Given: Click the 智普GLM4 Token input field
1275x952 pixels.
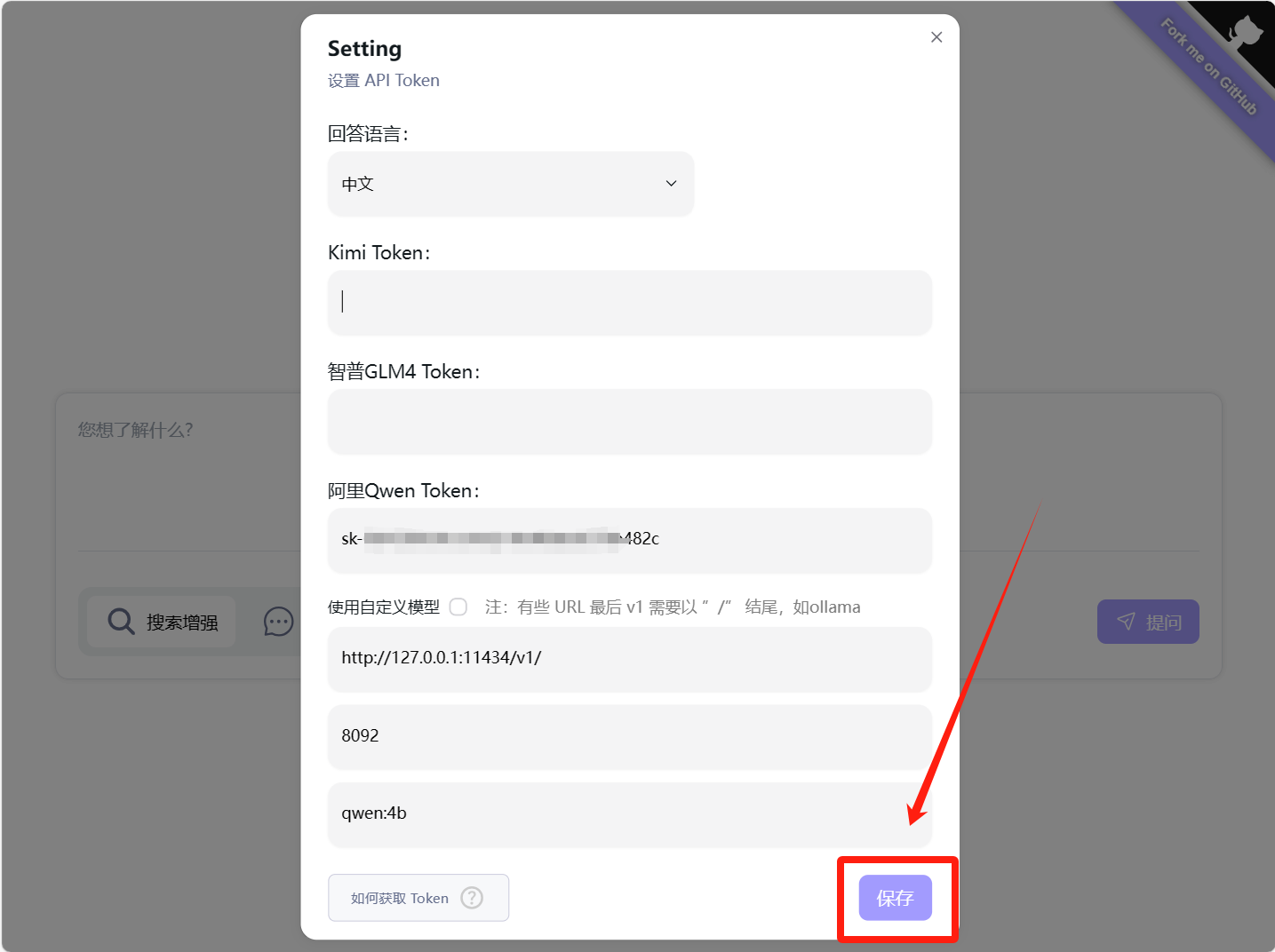Looking at the screenshot, I should (629, 422).
